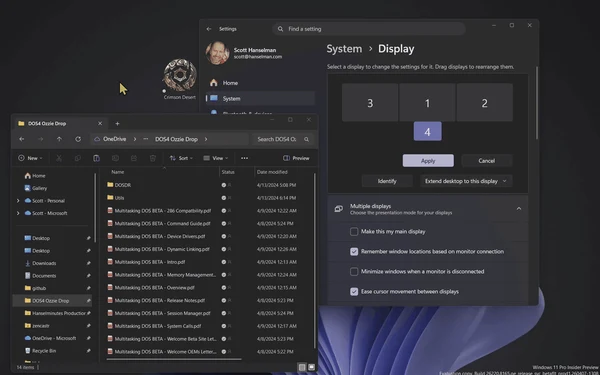Click the Explorer search magnifier icon
Screen dimensions: 600x375
click(307, 139)
